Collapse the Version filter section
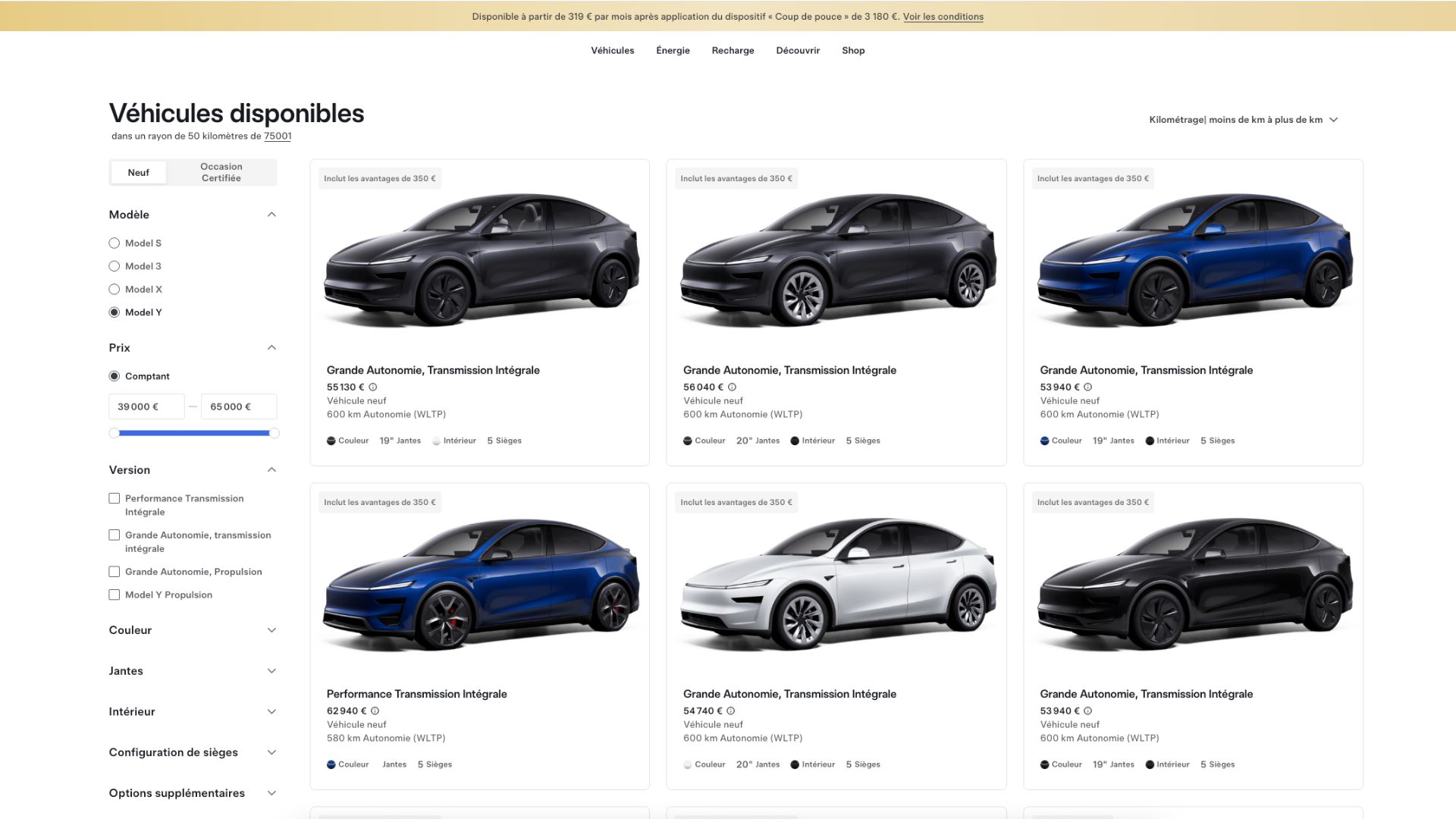Viewport: 1456px width, 819px height. click(271, 470)
